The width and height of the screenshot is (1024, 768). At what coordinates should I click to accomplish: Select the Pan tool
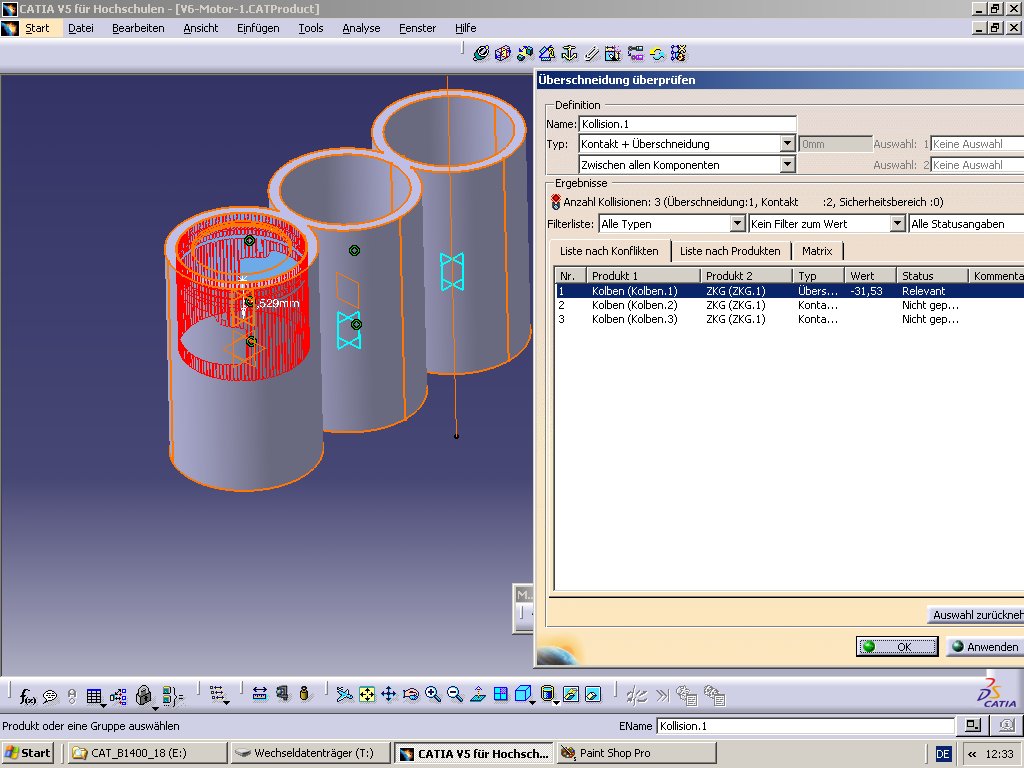coord(389,694)
